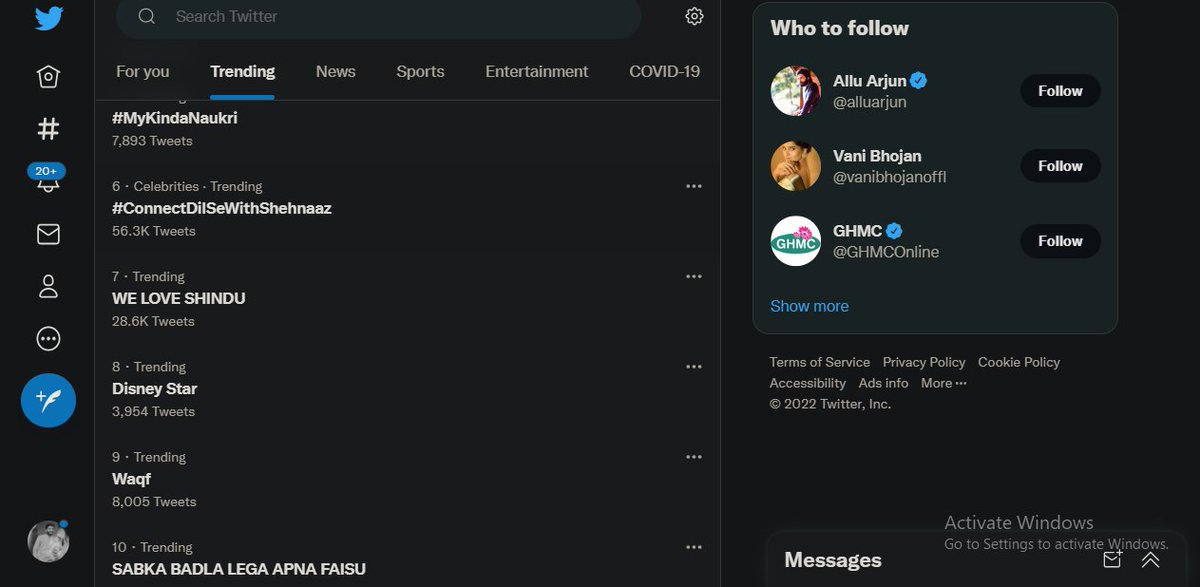Switch to the COVID-19 tab

click(x=664, y=71)
